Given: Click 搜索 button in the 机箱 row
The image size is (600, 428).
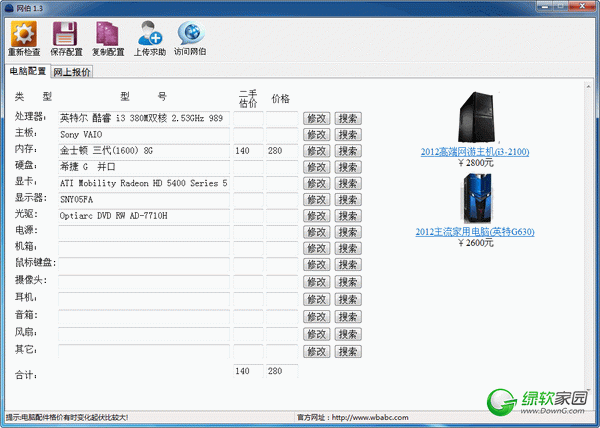Looking at the screenshot, I should 348,249.
